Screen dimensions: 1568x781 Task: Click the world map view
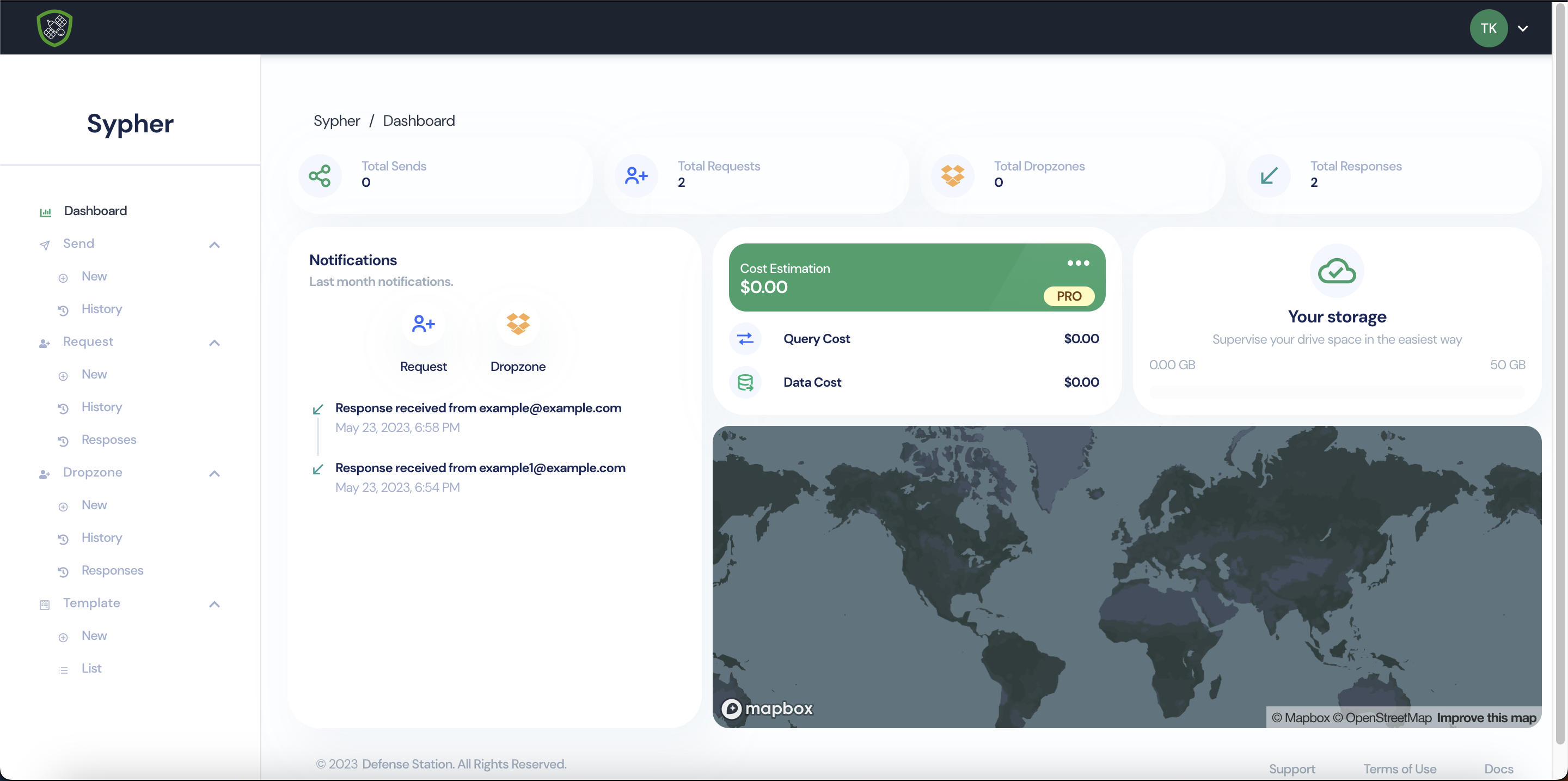tap(1126, 576)
